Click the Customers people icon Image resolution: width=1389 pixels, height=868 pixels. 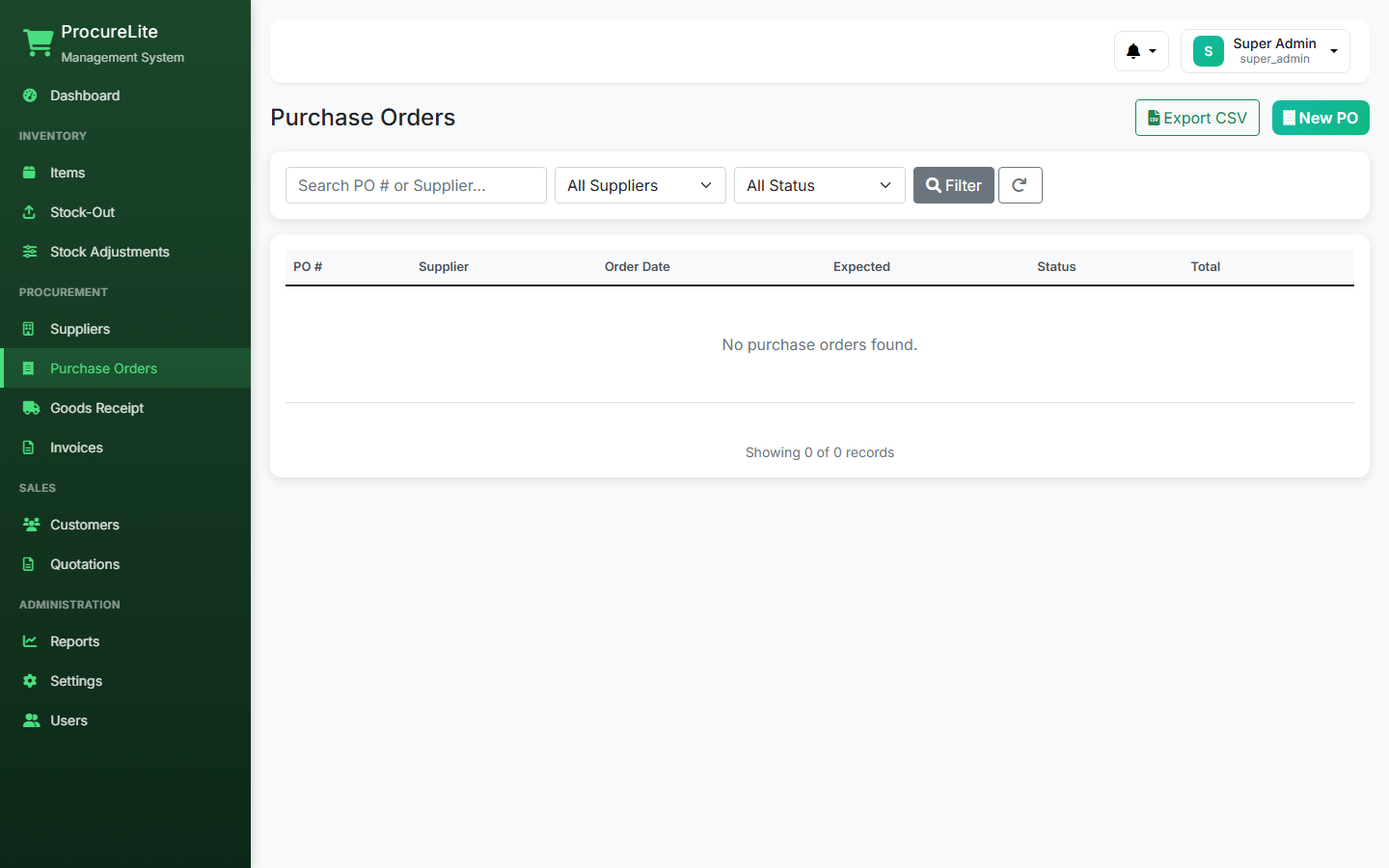click(x=31, y=525)
